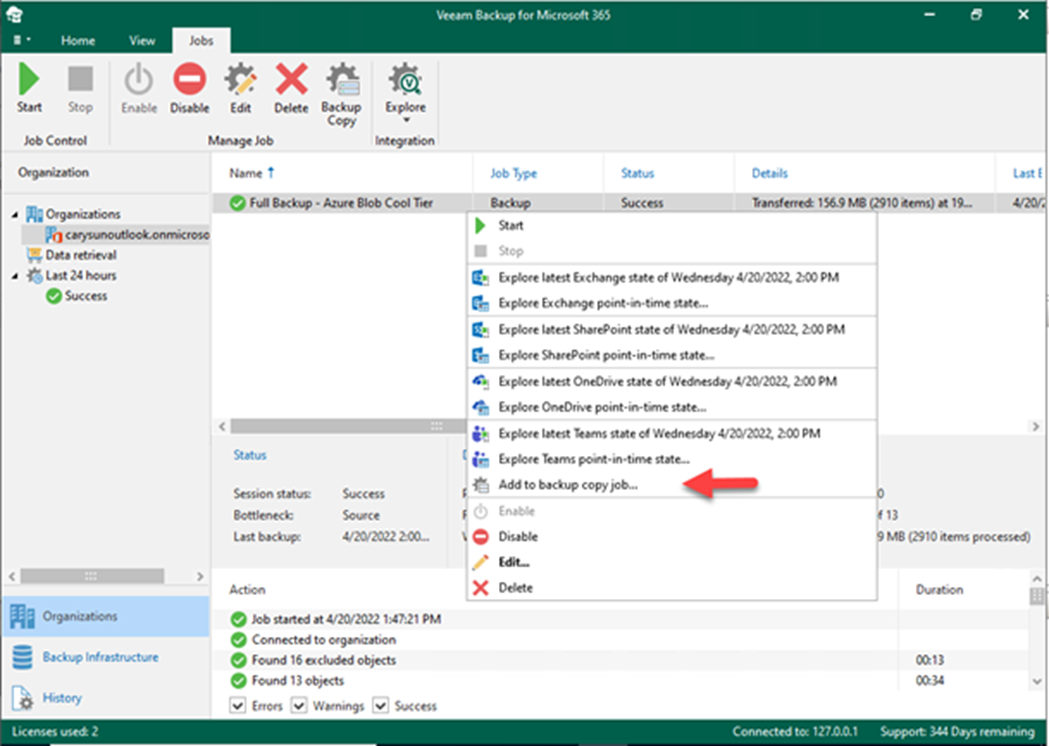
Task: Open the Backup Infrastructure navigation pane
Action: pos(106,657)
